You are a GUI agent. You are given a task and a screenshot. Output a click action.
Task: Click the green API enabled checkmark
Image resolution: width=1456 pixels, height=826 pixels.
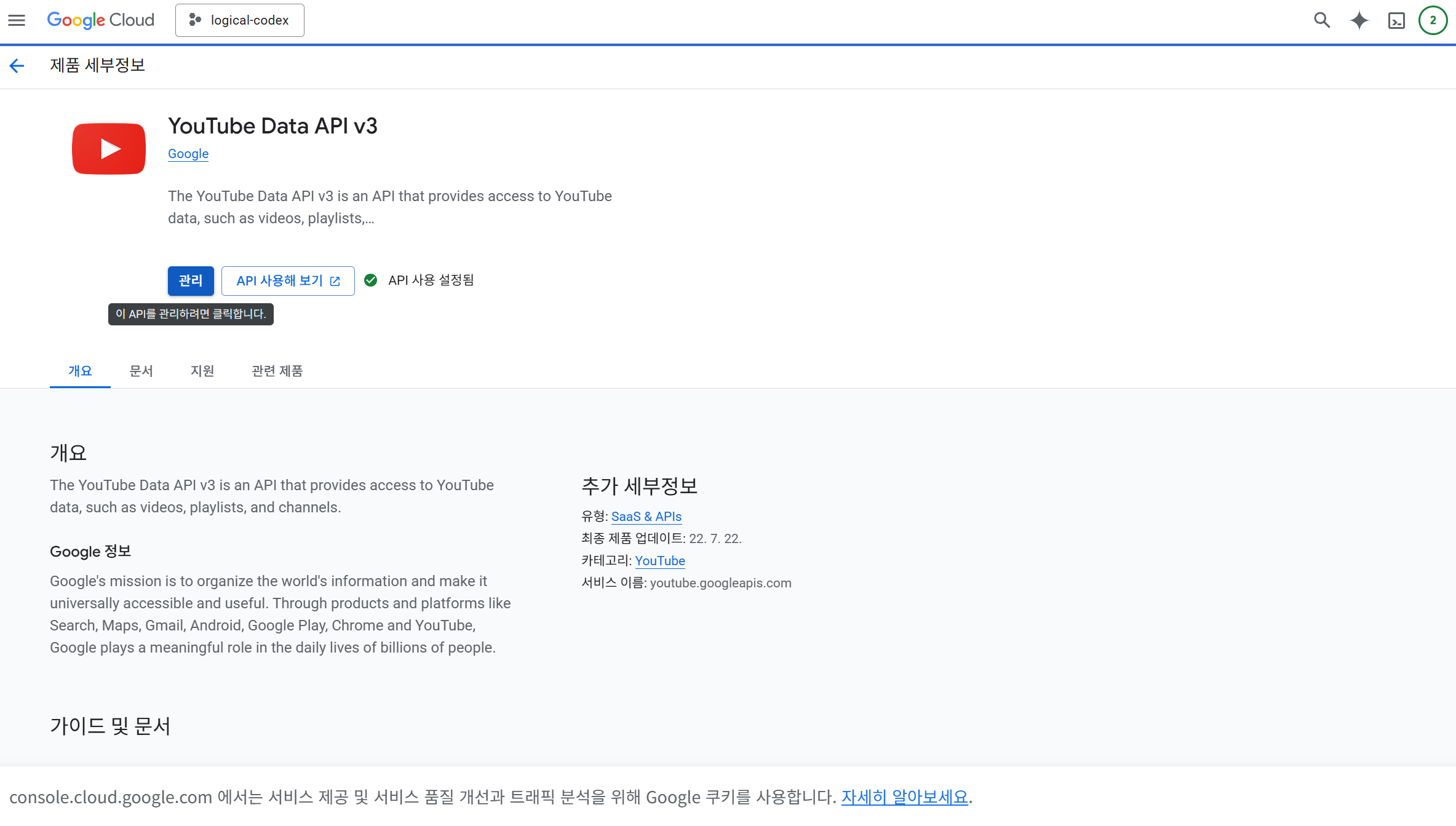coord(370,280)
